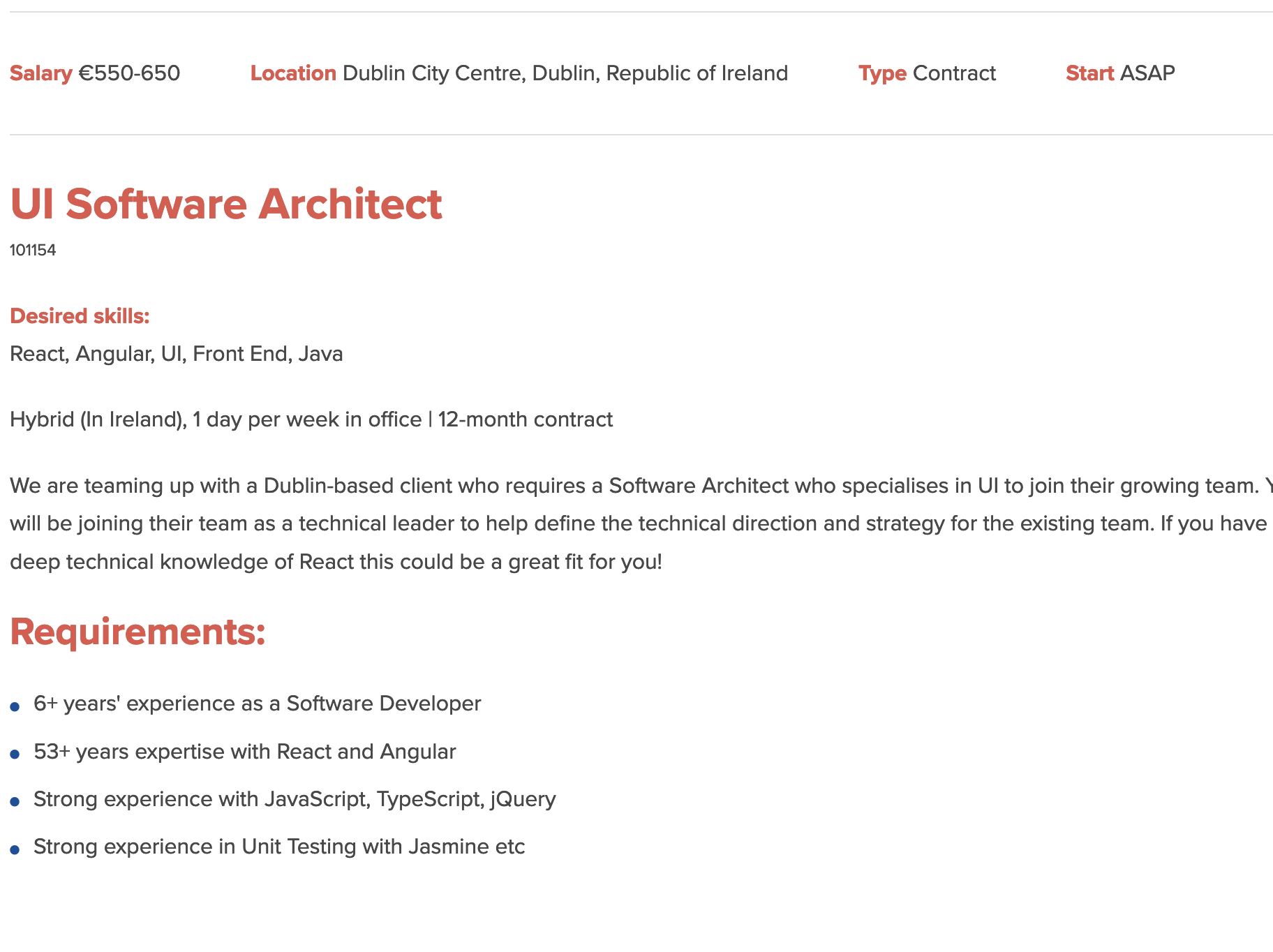Click the skills line 'React, Angular, UI, Front End, Java'
Image resolution: width=1273 pixels, height=952 pixels.
177,354
